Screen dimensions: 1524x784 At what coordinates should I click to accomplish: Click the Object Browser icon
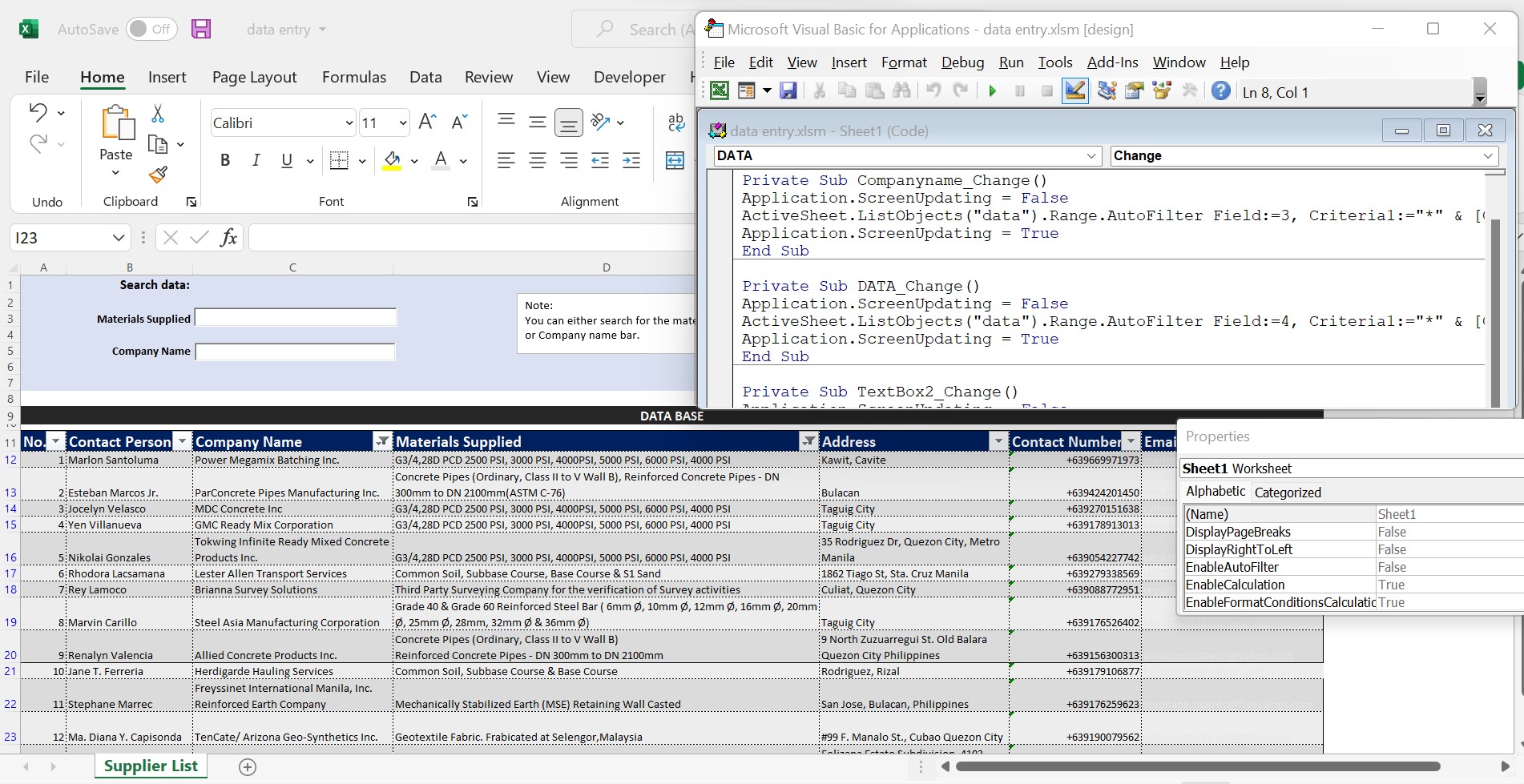pyautogui.click(x=1162, y=91)
